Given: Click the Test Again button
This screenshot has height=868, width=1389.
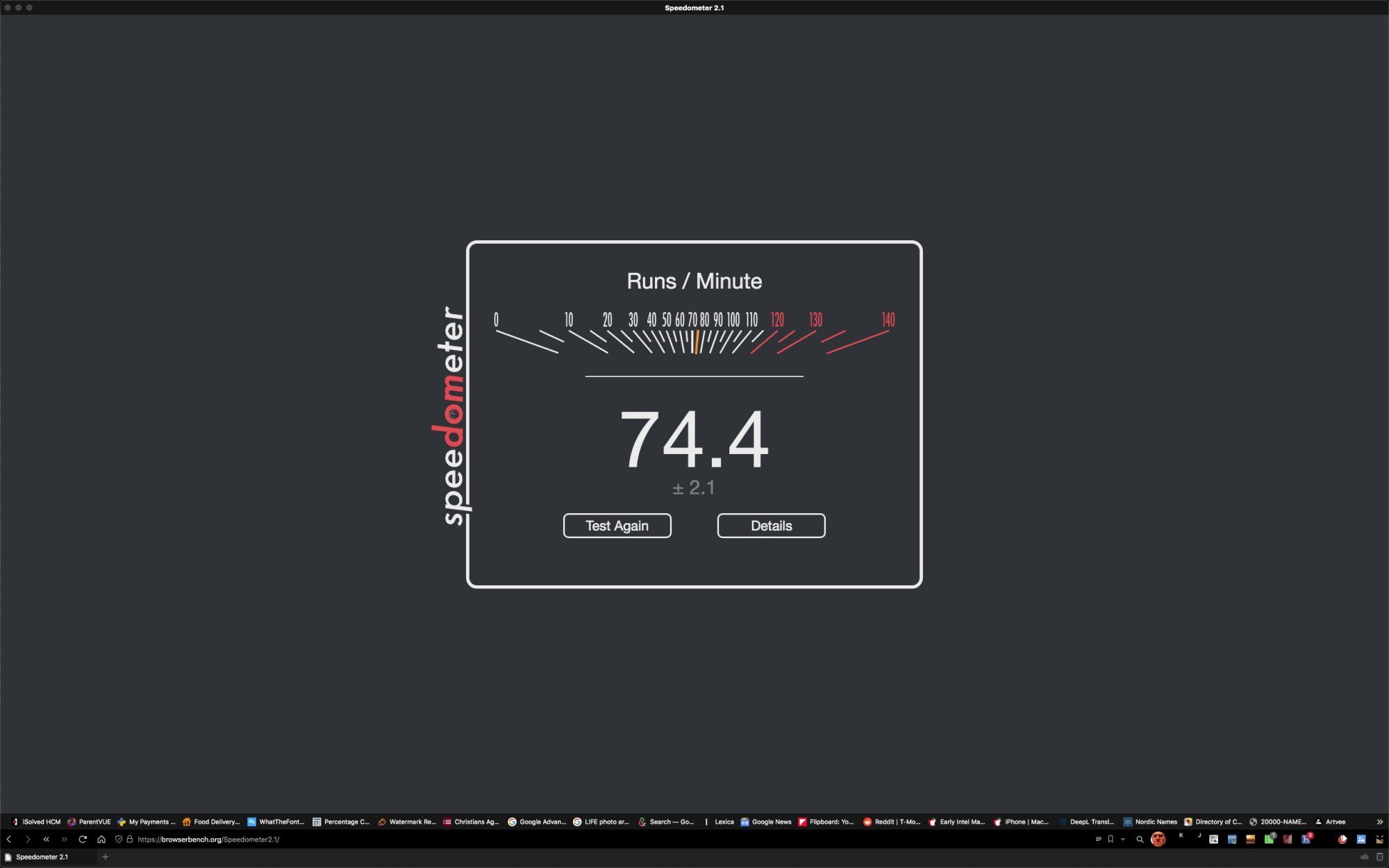Looking at the screenshot, I should [x=617, y=526].
